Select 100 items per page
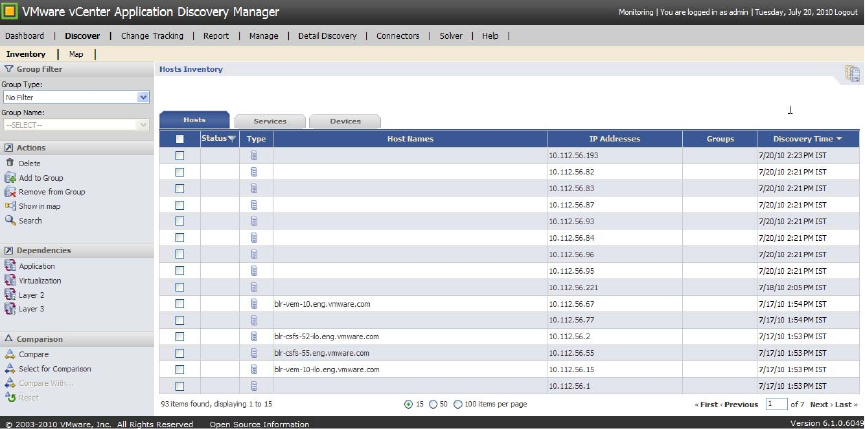This screenshot has height=429, width=865. click(457, 404)
